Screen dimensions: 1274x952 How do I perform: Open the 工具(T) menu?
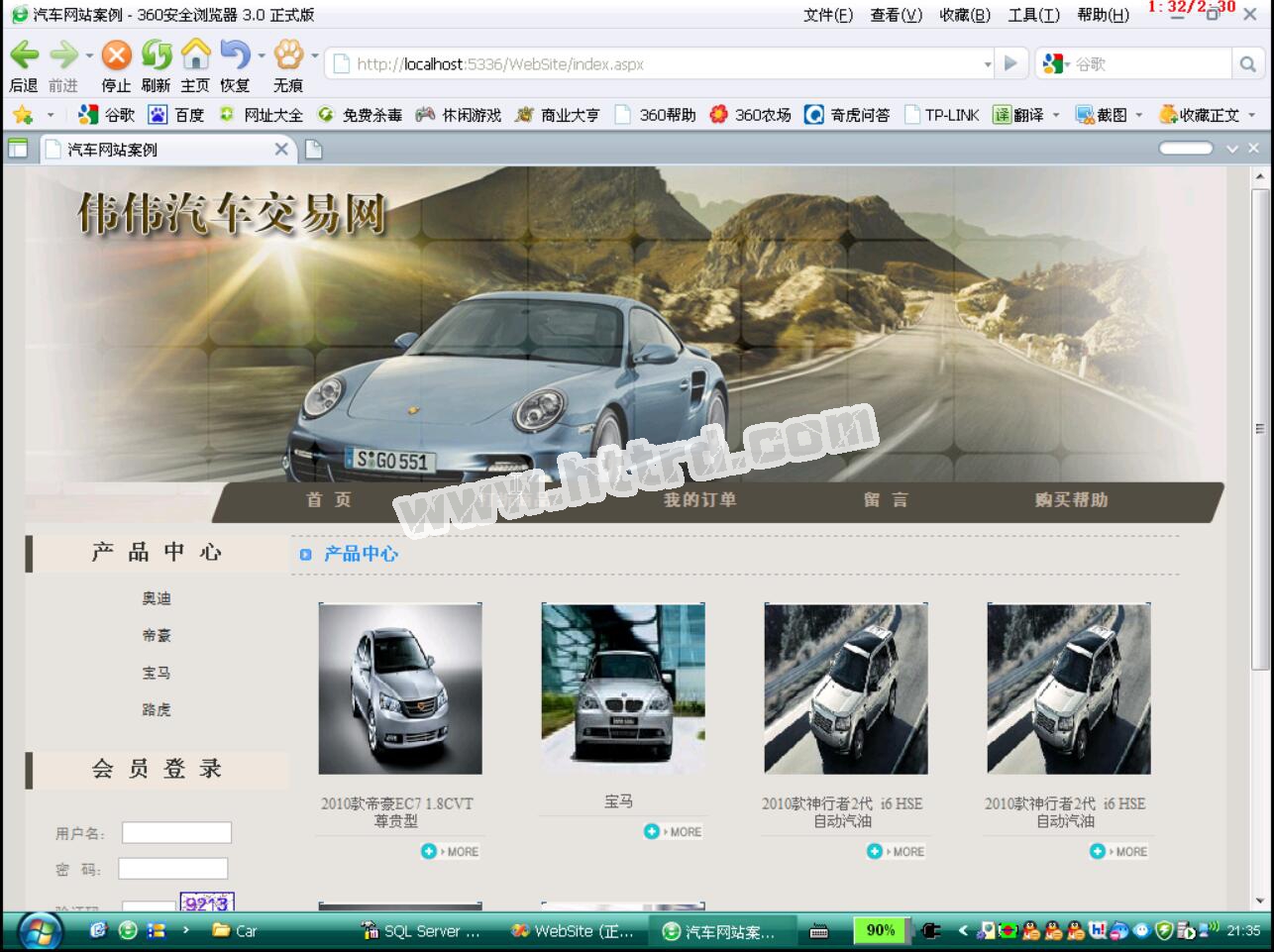tap(1034, 15)
